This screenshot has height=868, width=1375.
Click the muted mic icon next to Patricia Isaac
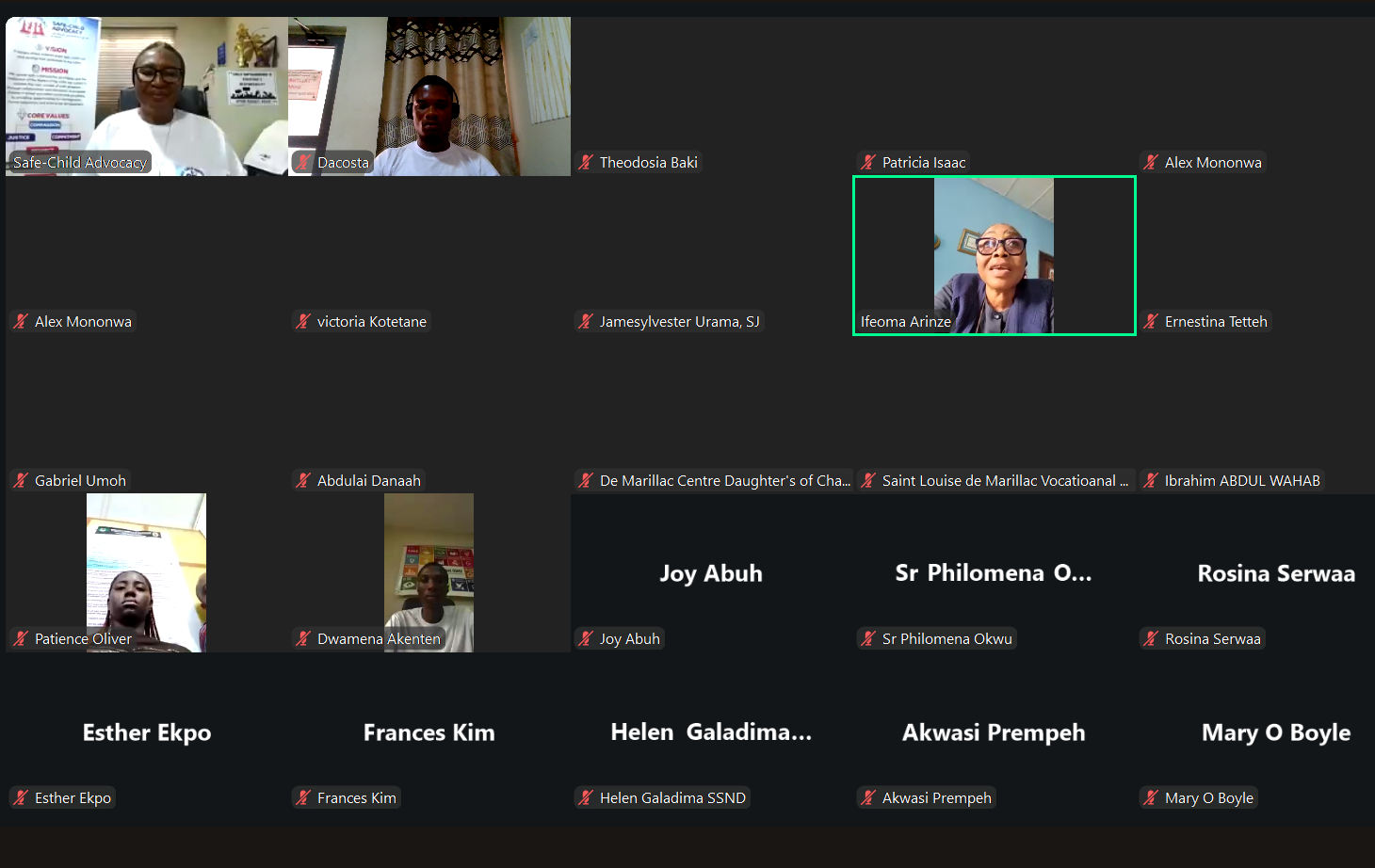(x=868, y=163)
